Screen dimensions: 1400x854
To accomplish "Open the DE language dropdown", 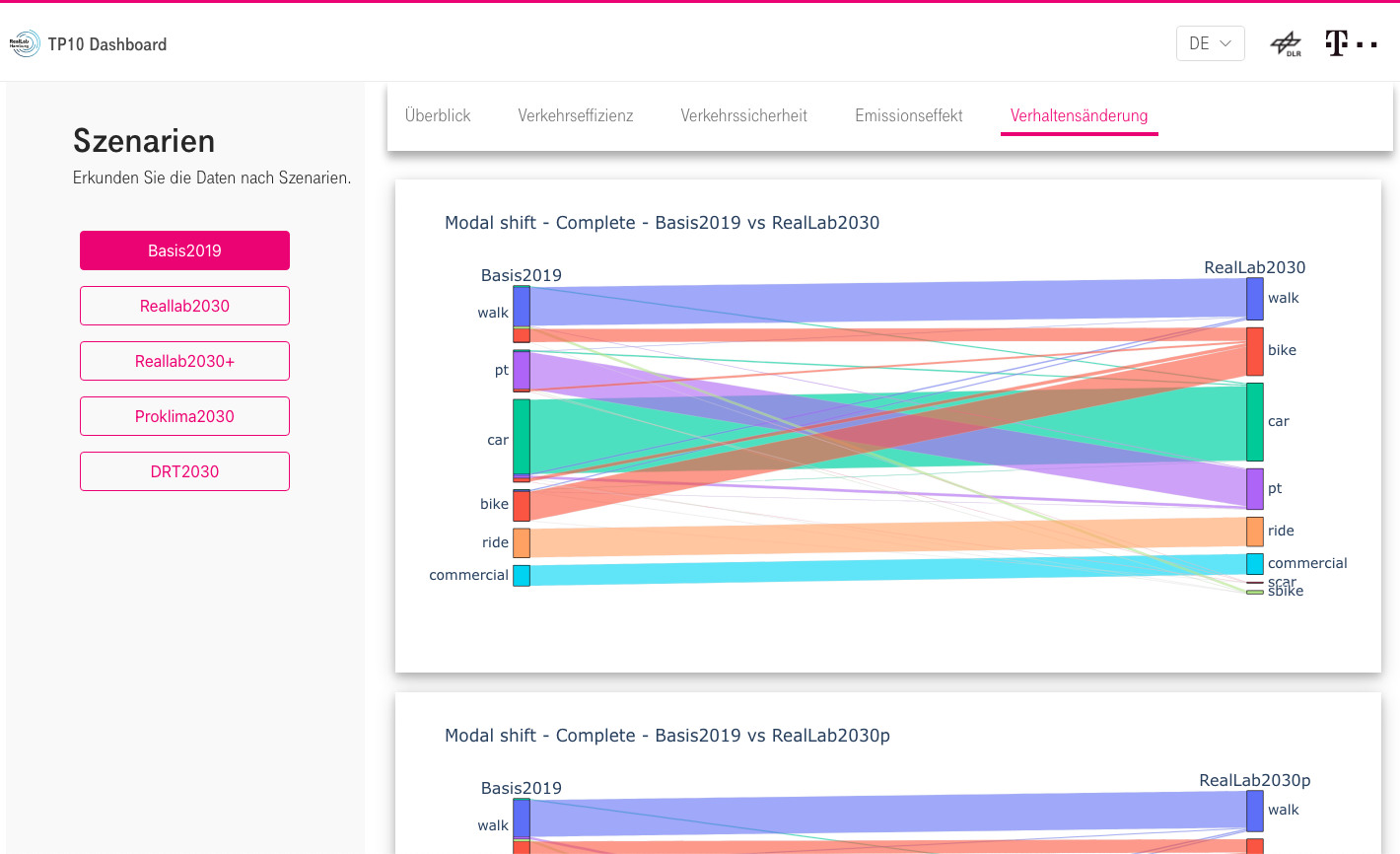I will (1210, 43).
